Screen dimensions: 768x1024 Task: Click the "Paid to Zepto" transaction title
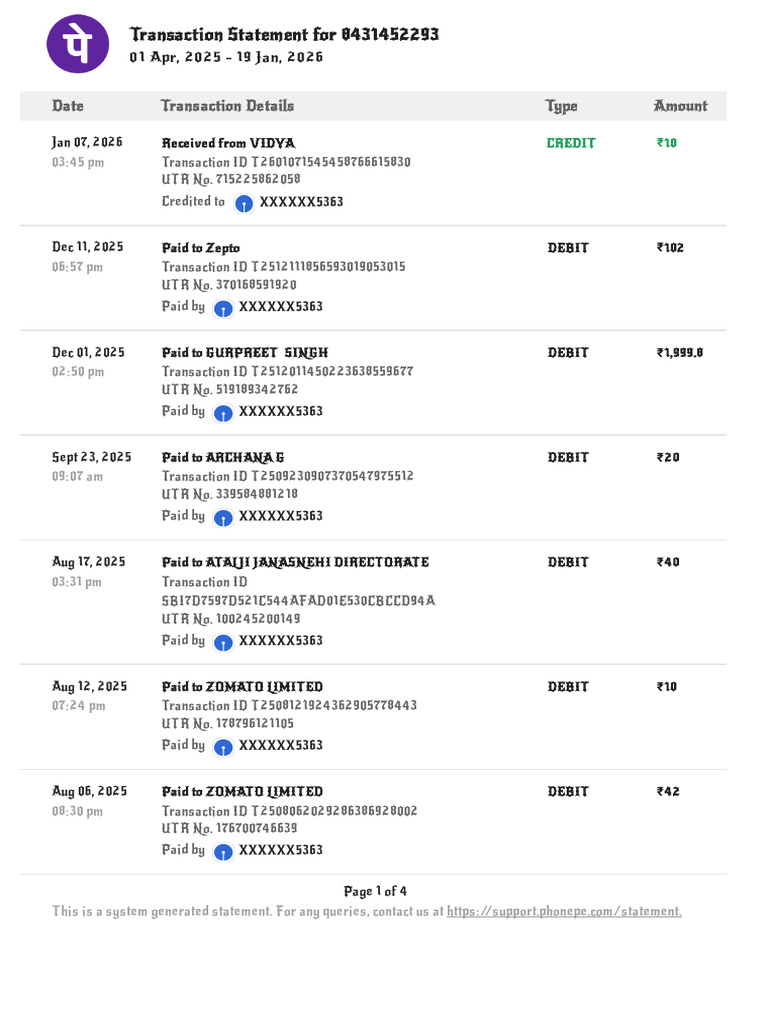click(x=201, y=248)
